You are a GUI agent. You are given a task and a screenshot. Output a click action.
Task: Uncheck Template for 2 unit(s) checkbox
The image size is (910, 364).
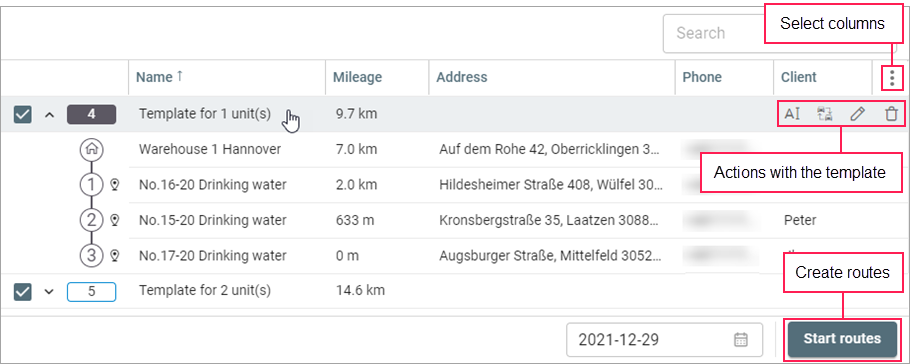(22, 291)
